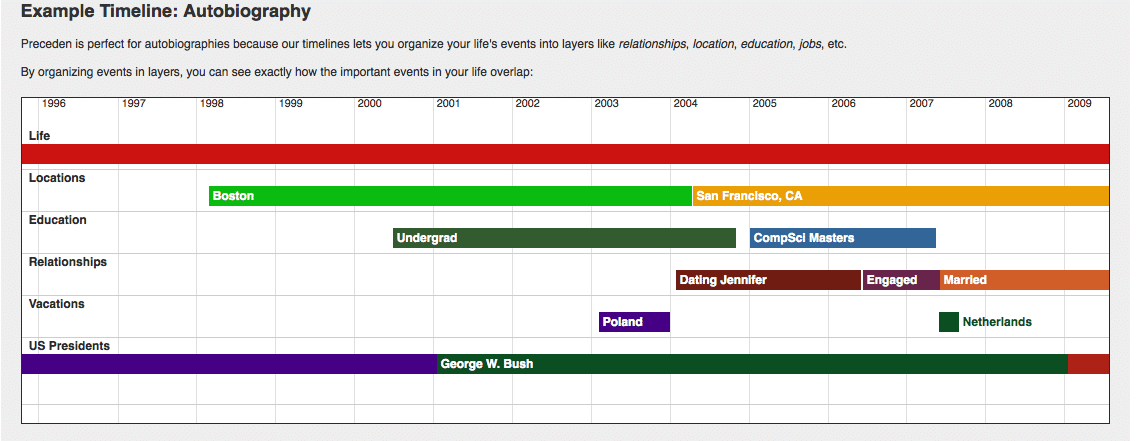Select the Engaged event bar
Screen dimensions: 1143x441
click(x=901, y=280)
